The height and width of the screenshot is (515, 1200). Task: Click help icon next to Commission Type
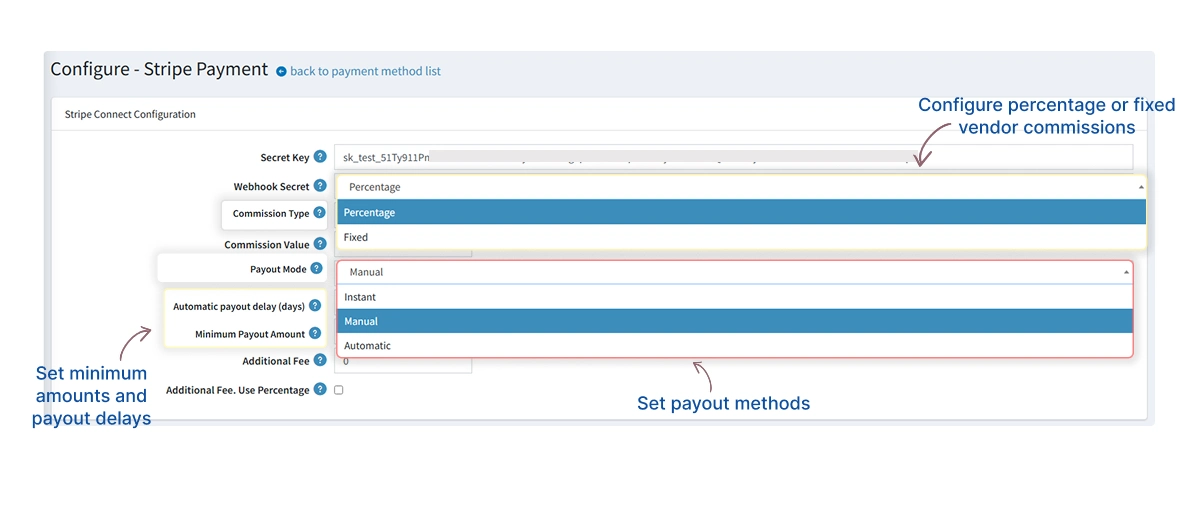pyautogui.click(x=320, y=213)
